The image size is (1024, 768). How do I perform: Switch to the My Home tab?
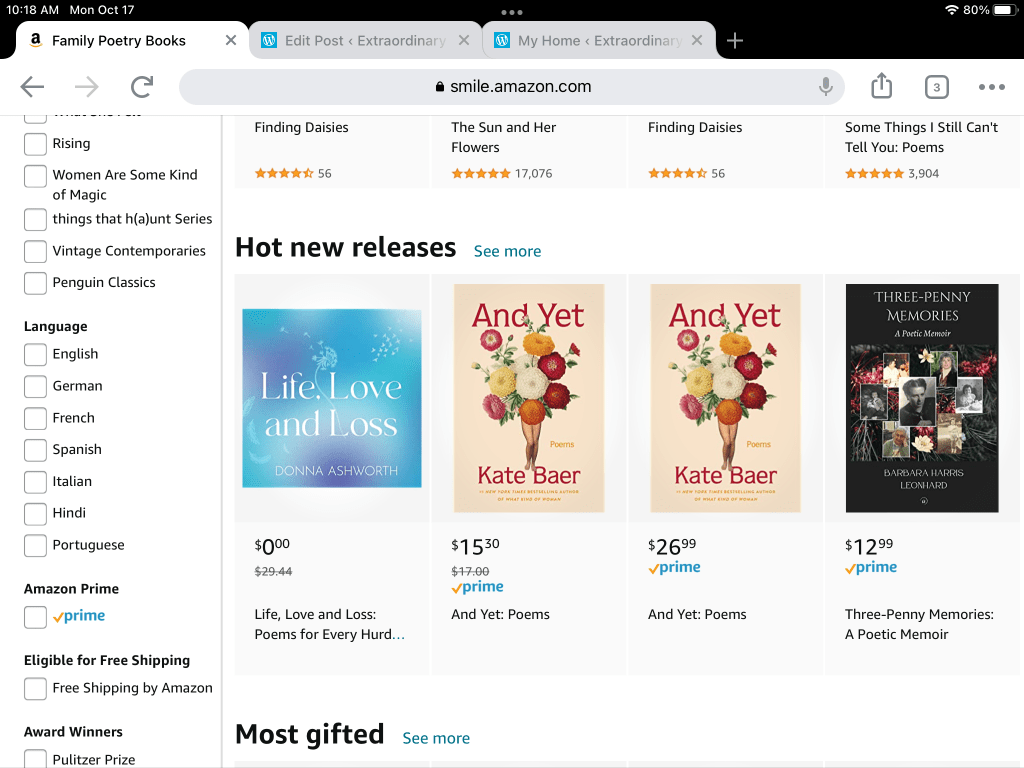[598, 41]
